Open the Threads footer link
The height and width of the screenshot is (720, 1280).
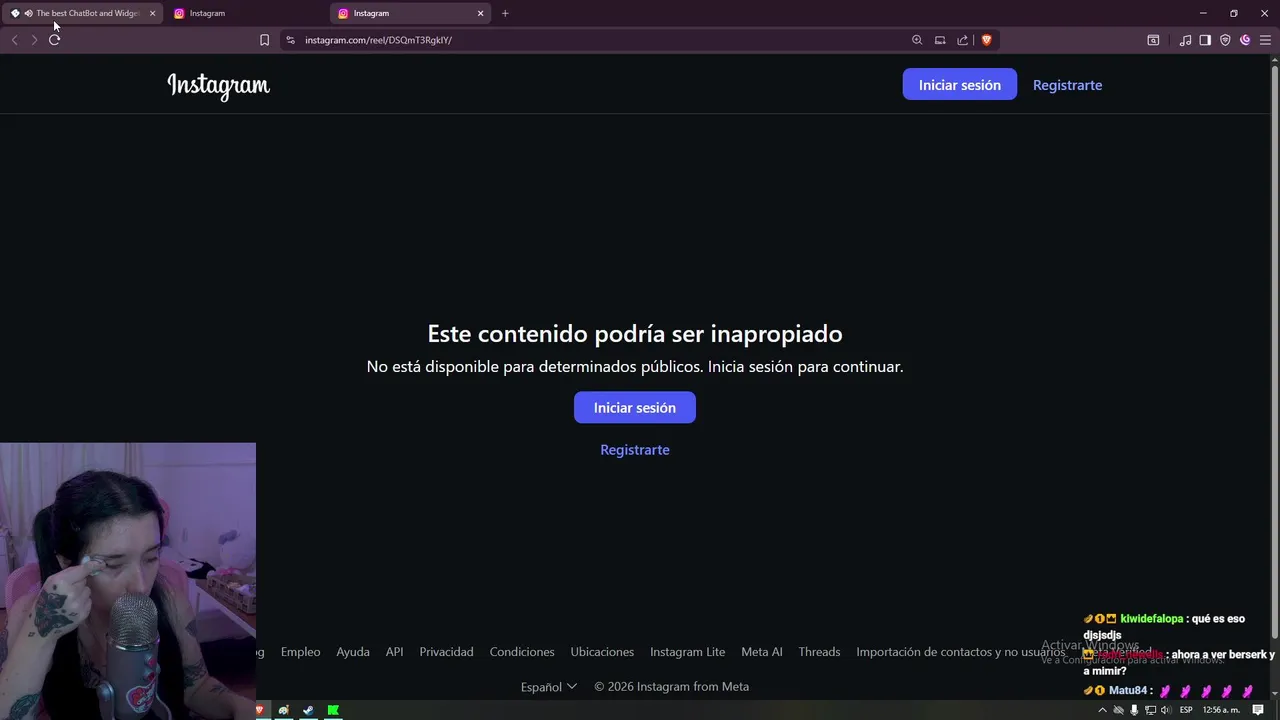click(x=819, y=652)
